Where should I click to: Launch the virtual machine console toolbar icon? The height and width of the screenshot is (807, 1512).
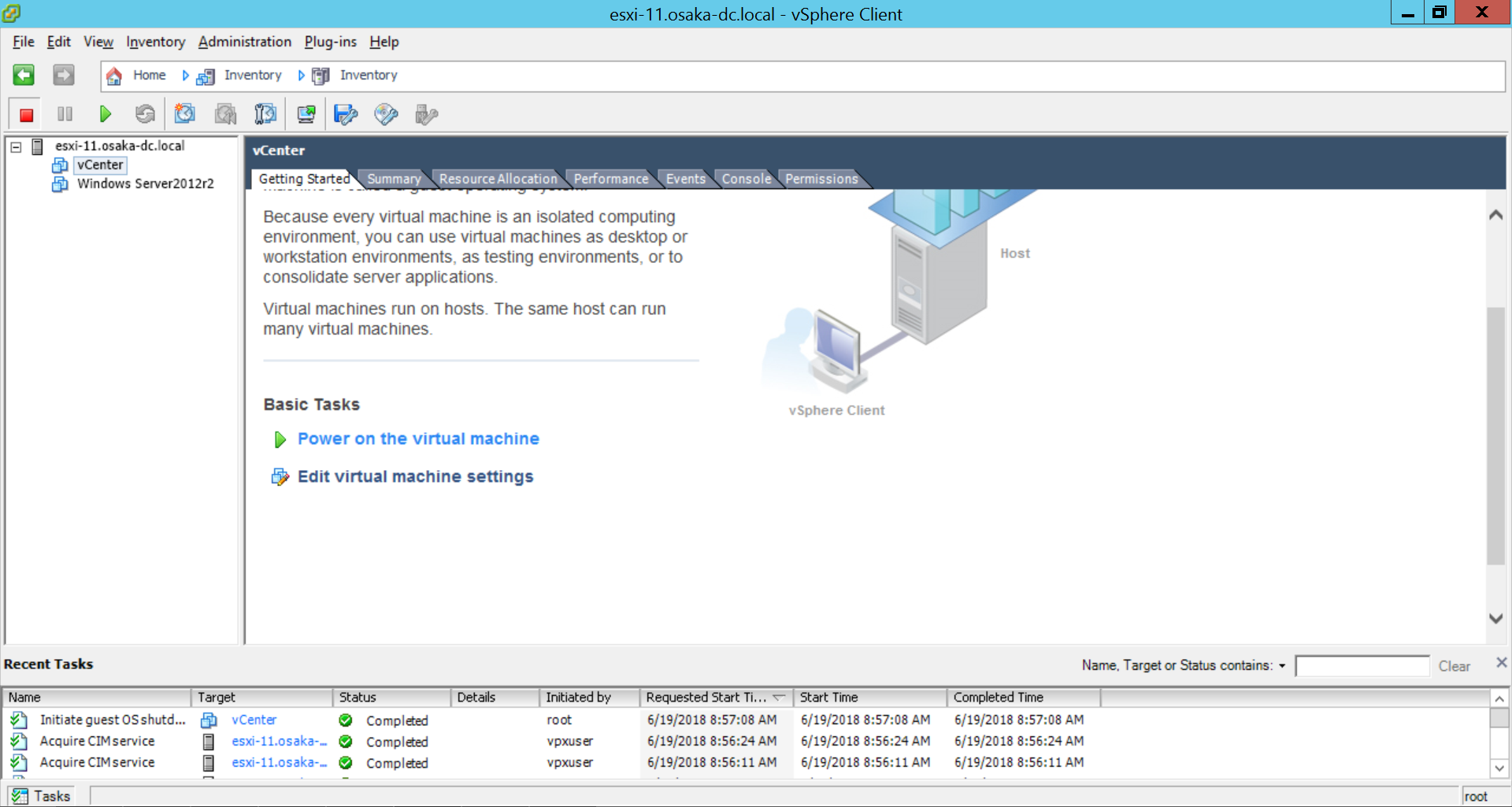pyautogui.click(x=306, y=115)
